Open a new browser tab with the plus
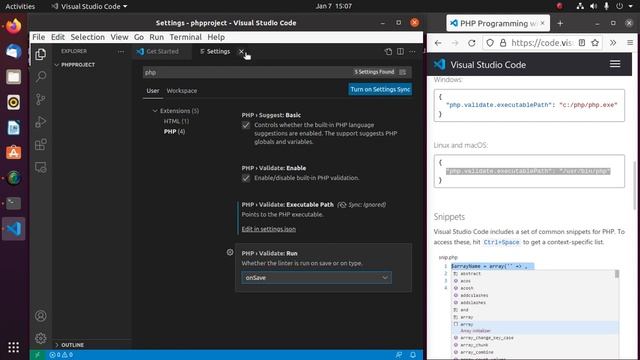 pyautogui.click(x=560, y=24)
